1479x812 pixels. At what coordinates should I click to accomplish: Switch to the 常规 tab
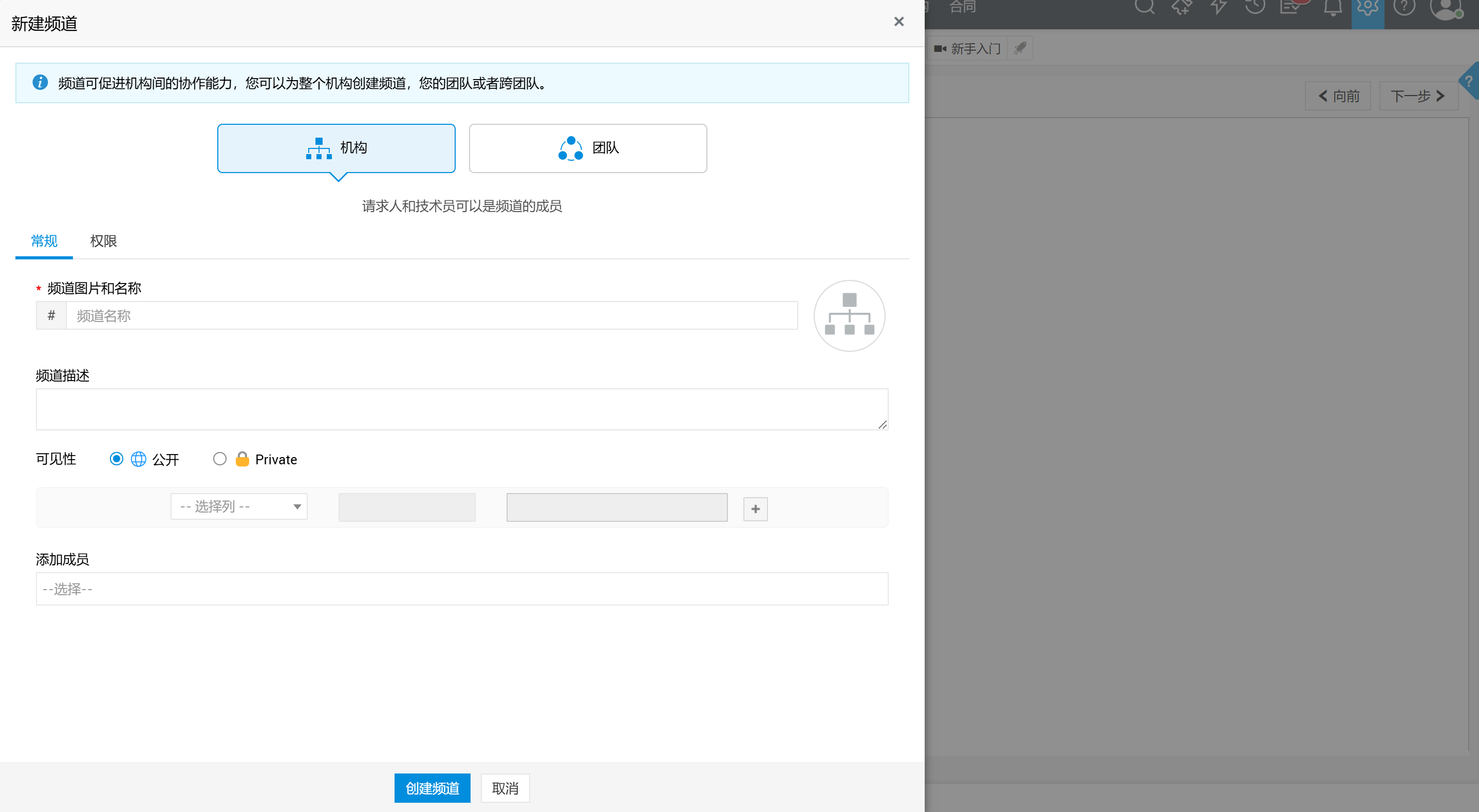coord(44,241)
